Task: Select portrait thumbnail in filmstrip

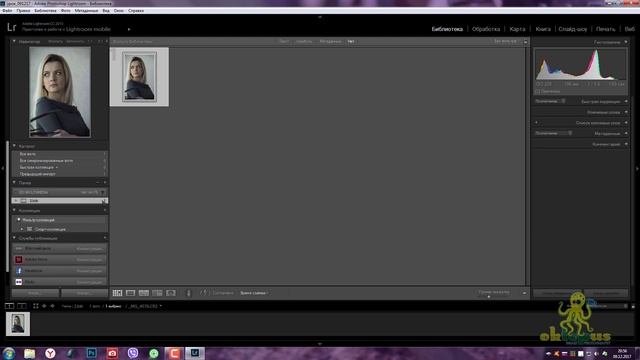Action: pyautogui.click(x=18, y=324)
